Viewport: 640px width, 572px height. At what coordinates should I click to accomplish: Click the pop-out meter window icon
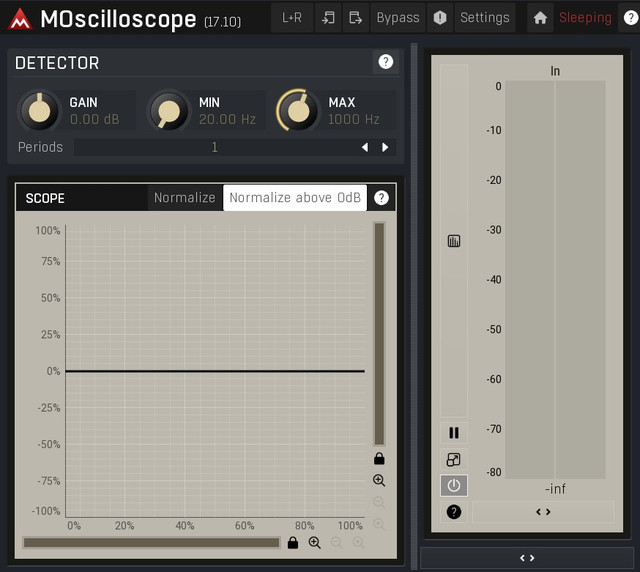point(454,459)
